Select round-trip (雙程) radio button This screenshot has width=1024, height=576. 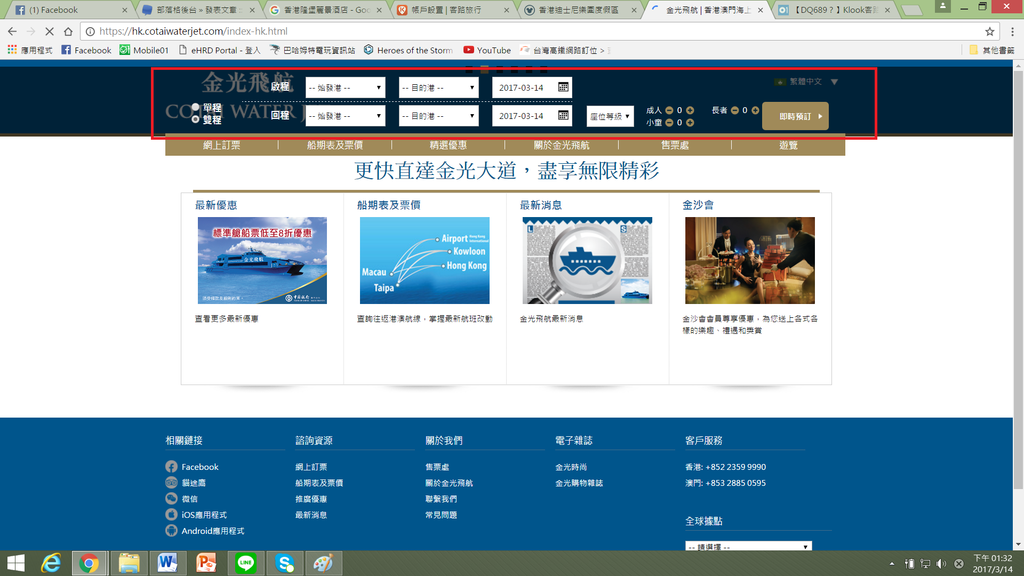point(195,120)
